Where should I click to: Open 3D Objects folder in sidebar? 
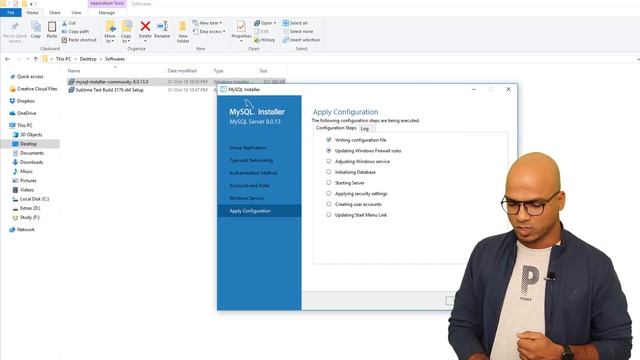point(31,135)
